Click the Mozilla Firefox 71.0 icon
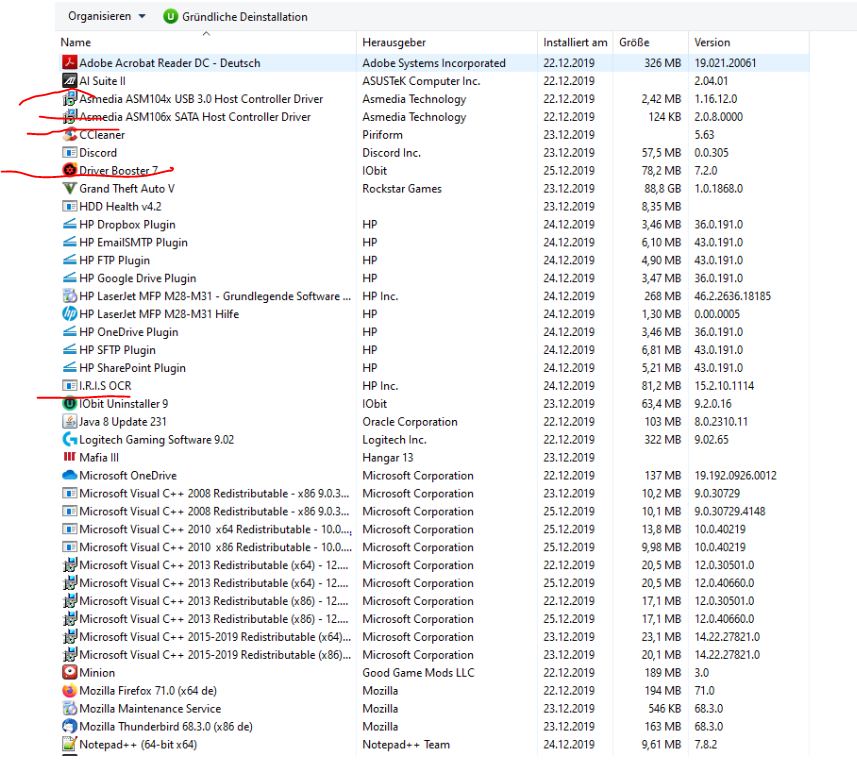 pos(69,691)
